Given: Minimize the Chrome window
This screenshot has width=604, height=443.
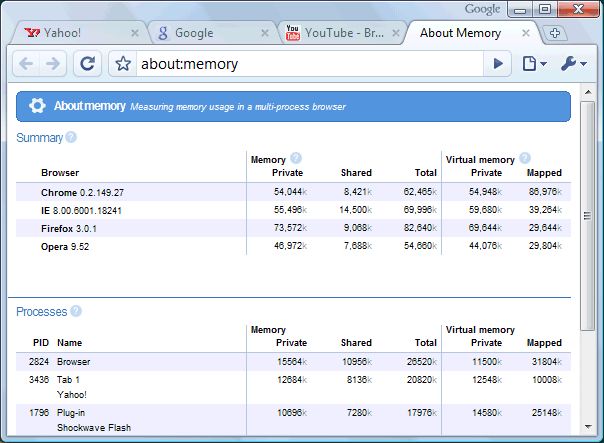Looking at the screenshot, I should tap(520, 10).
